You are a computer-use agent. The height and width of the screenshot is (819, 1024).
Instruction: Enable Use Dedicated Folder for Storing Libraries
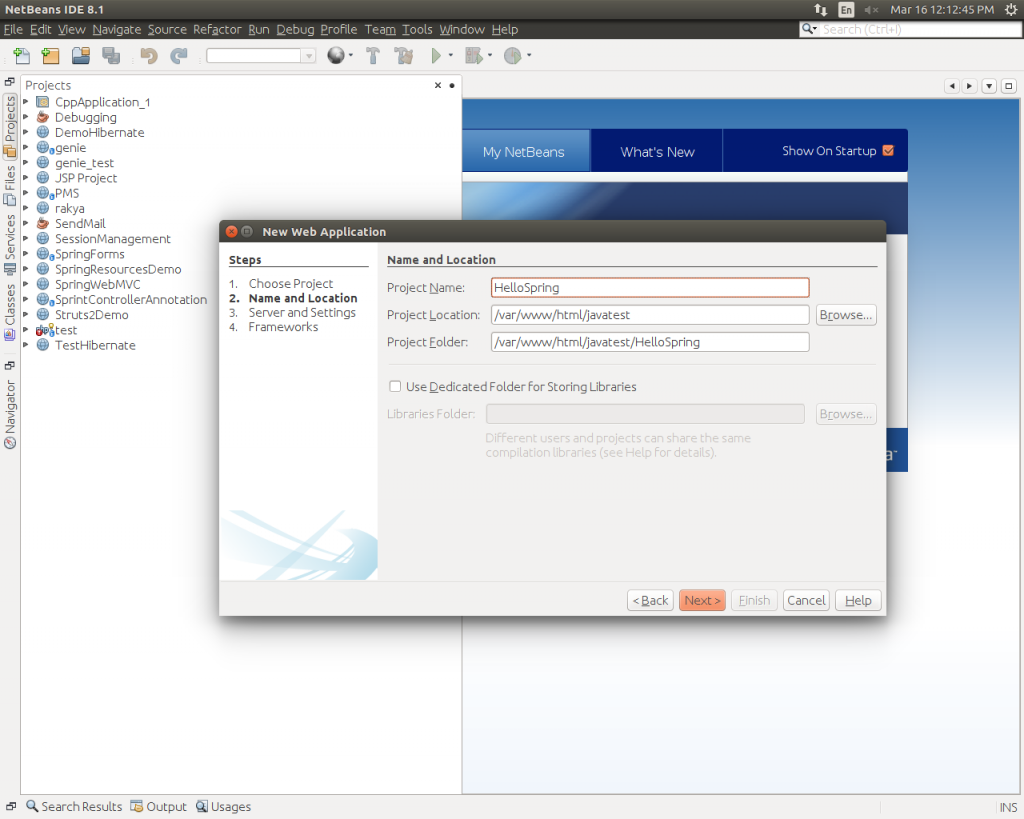tap(395, 387)
